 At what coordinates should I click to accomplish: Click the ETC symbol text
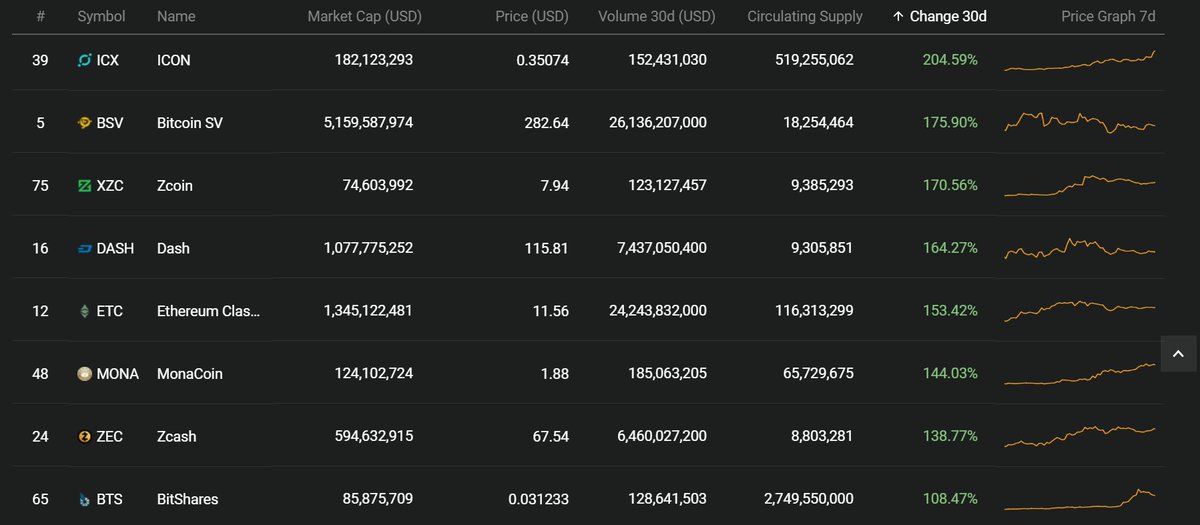pyautogui.click(x=110, y=311)
